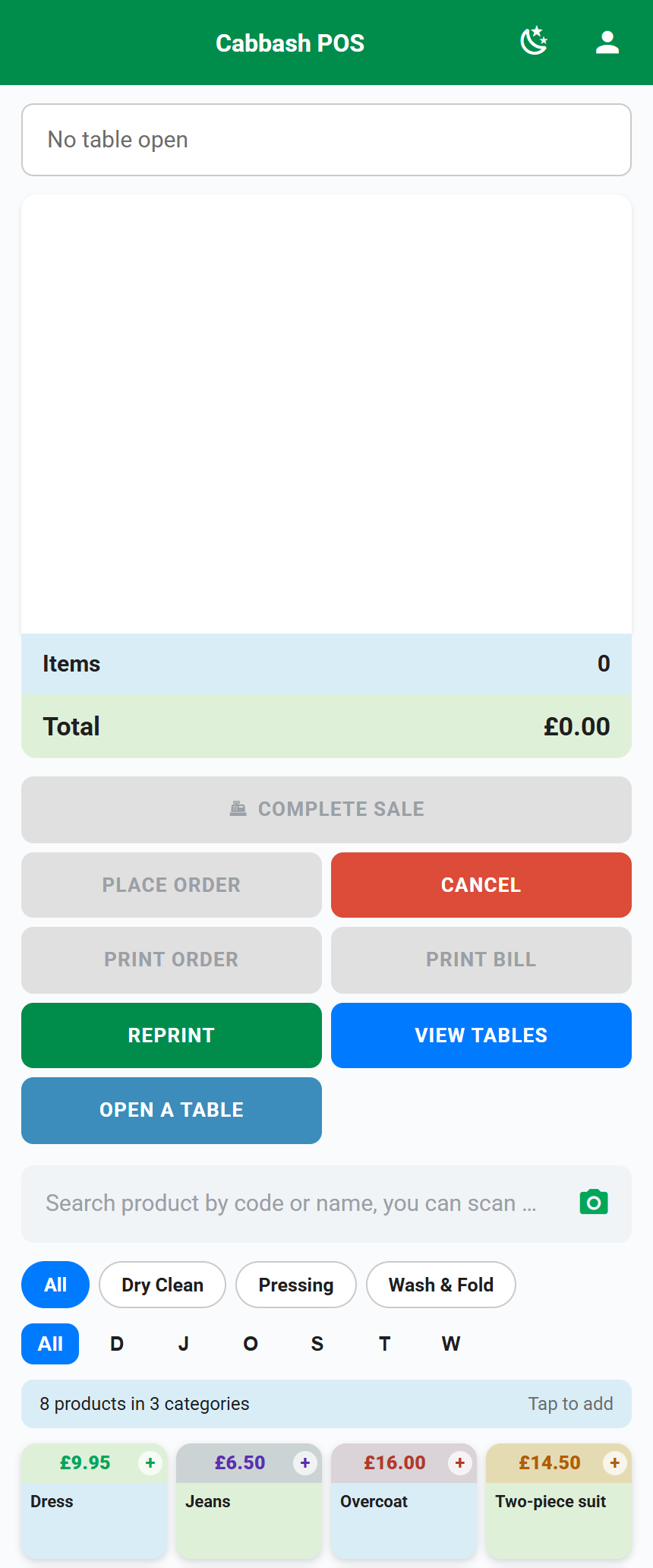Tap the camera scan icon
Viewport: 653px width, 1568px height.
(594, 1203)
